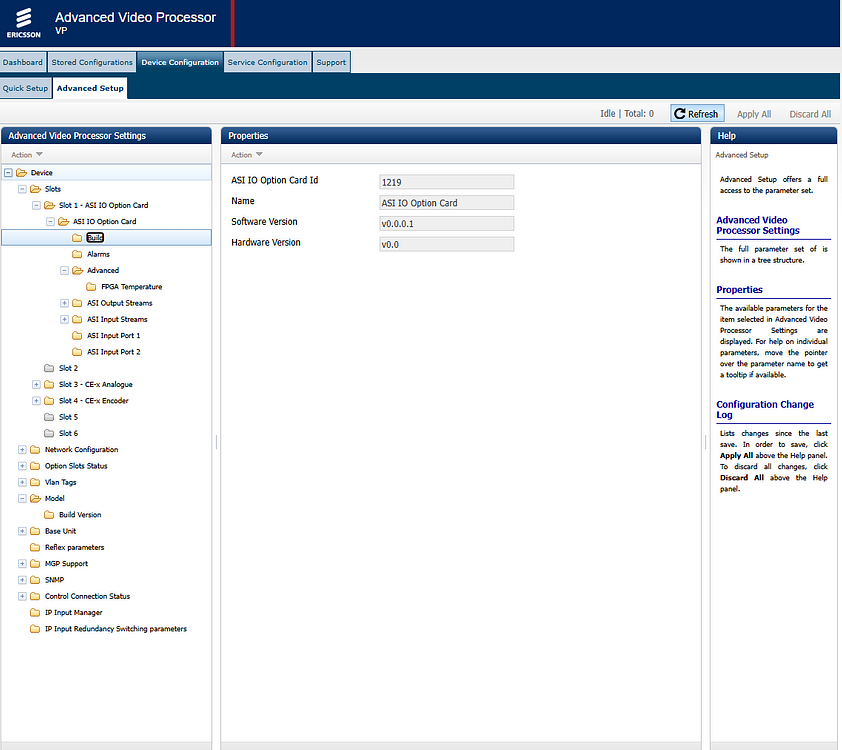Click the ASI Input Port 1 folder icon
Viewport: 842px width, 750px height.
point(77,336)
